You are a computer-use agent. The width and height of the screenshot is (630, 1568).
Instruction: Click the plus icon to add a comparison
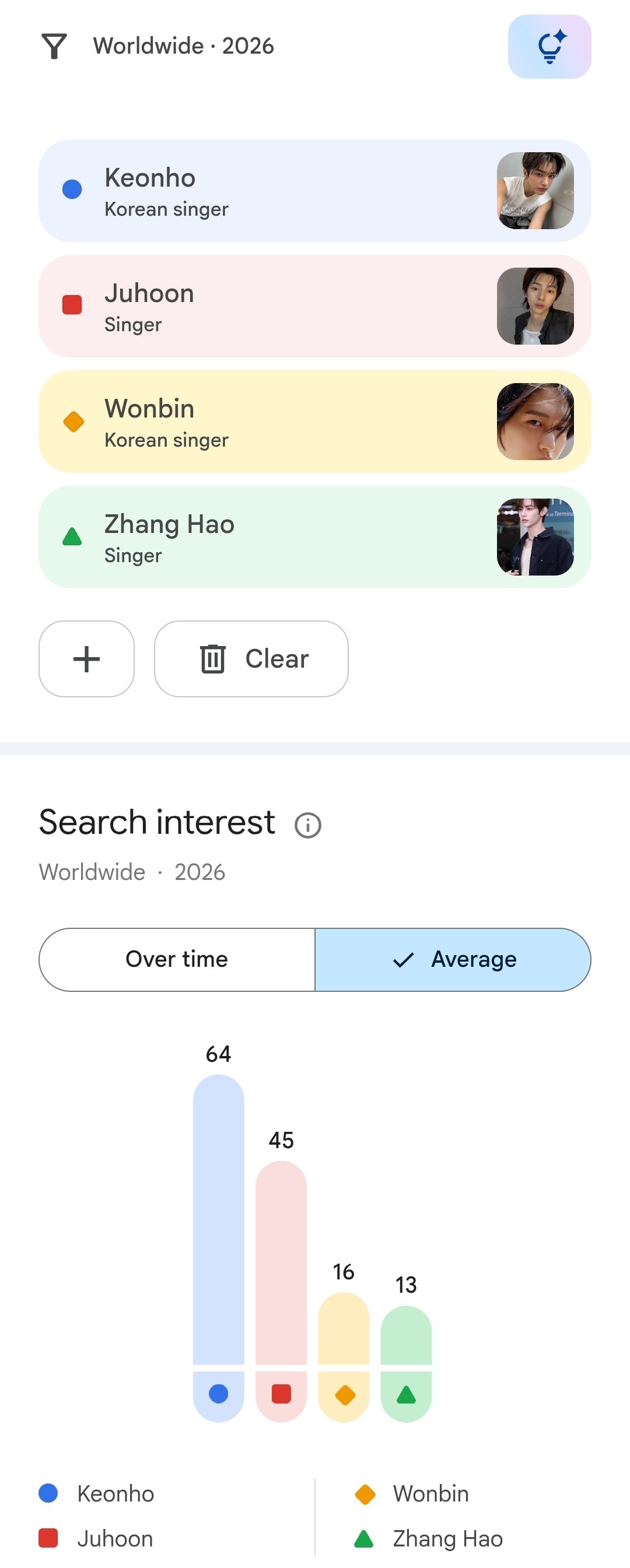tap(86, 658)
